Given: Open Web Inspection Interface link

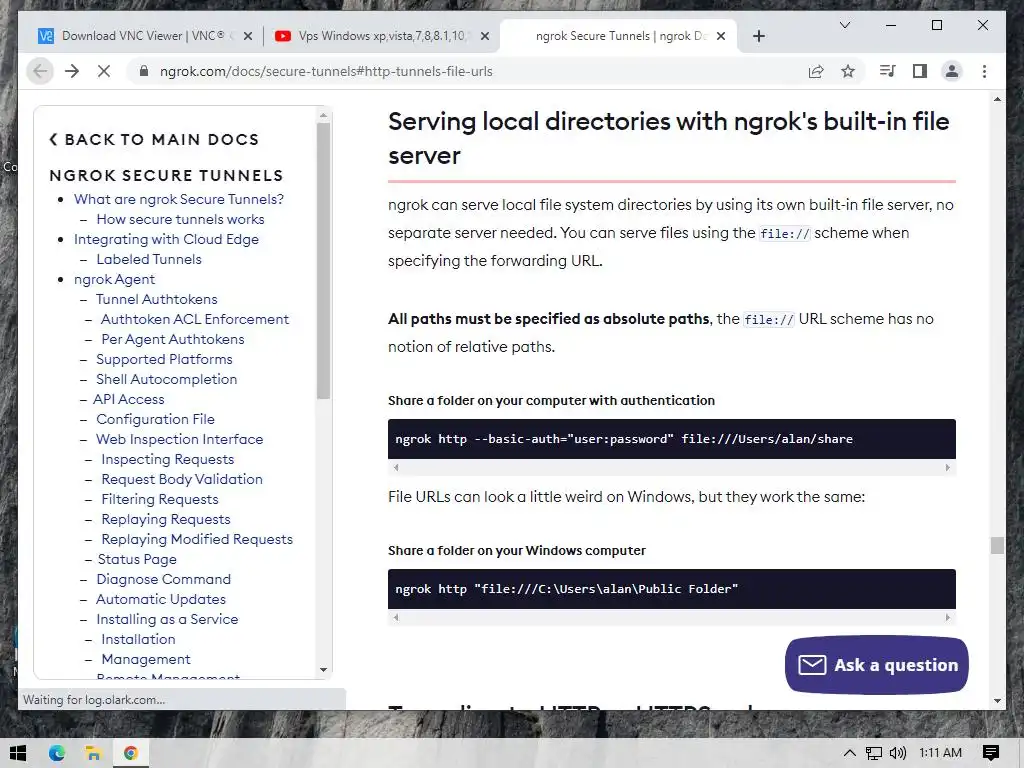Looking at the screenshot, I should click(180, 440).
